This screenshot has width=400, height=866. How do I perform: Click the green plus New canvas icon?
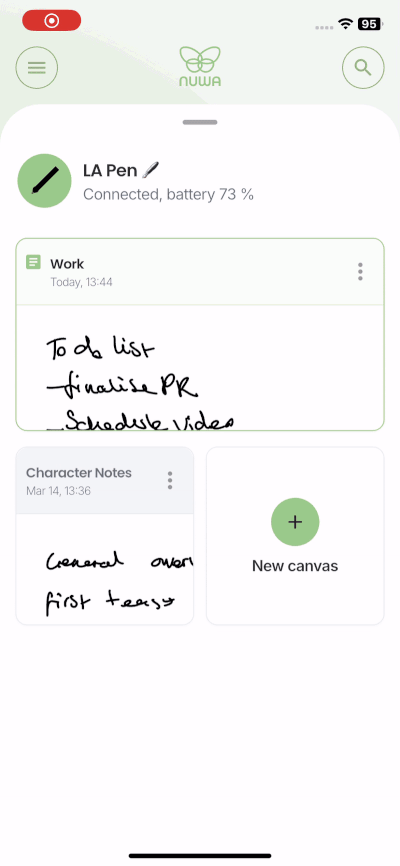click(x=295, y=522)
